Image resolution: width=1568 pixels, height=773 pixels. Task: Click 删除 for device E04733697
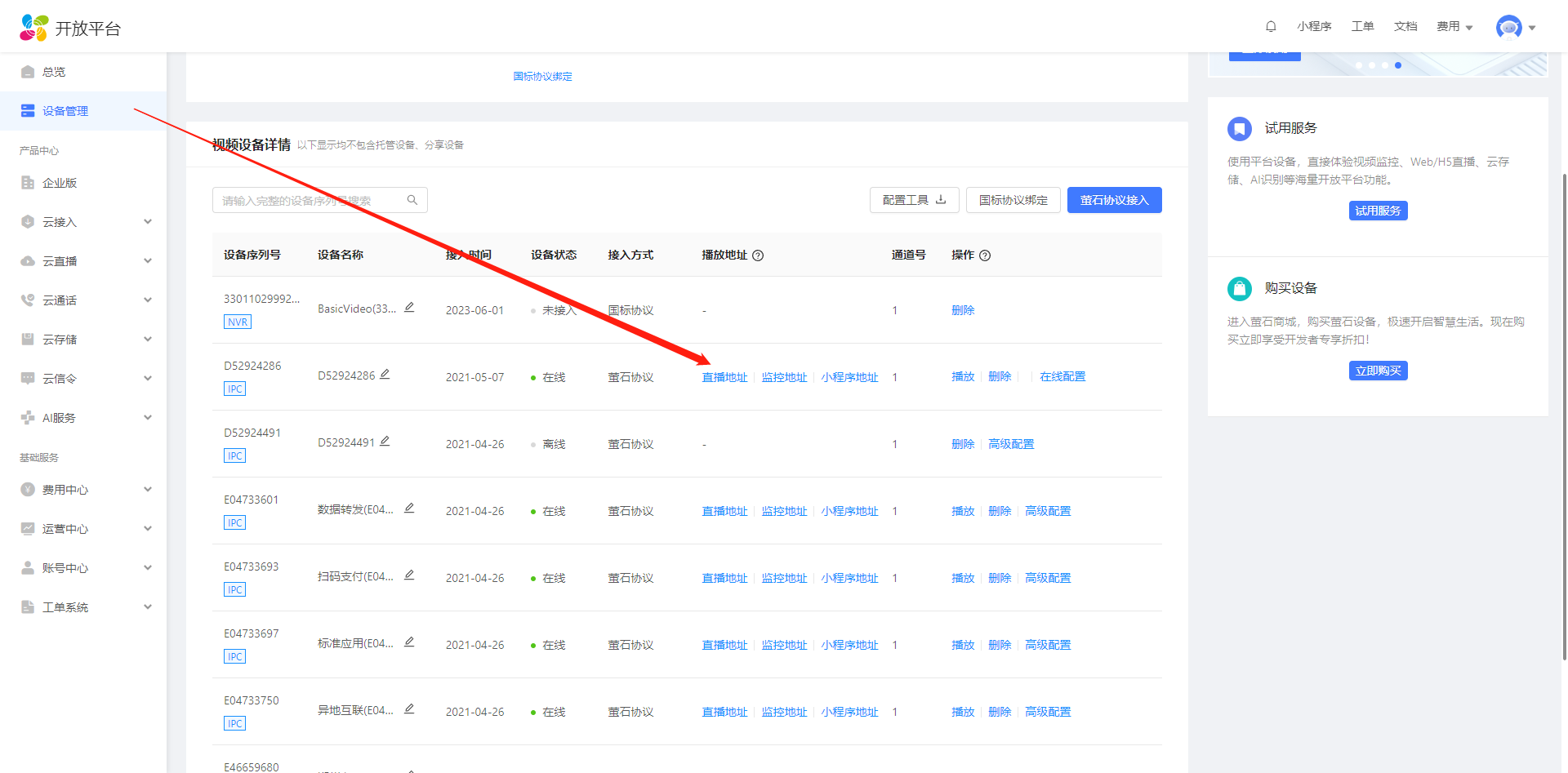(1000, 645)
